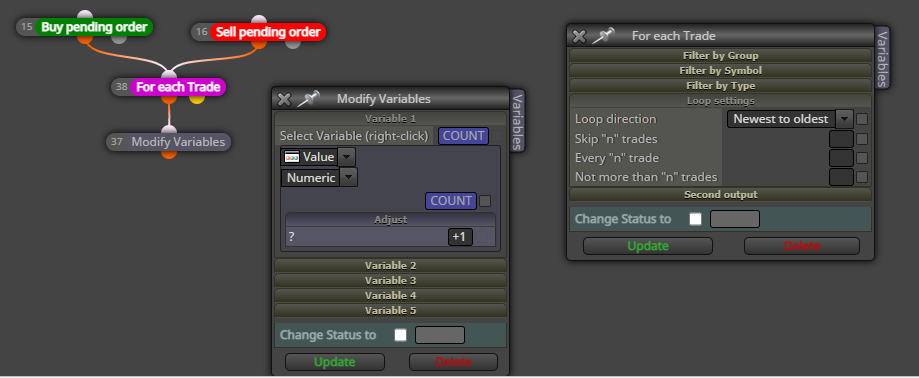Viewport: 919px width, 378px height.
Task: Expand the Variable 5 section
Action: 390,311
